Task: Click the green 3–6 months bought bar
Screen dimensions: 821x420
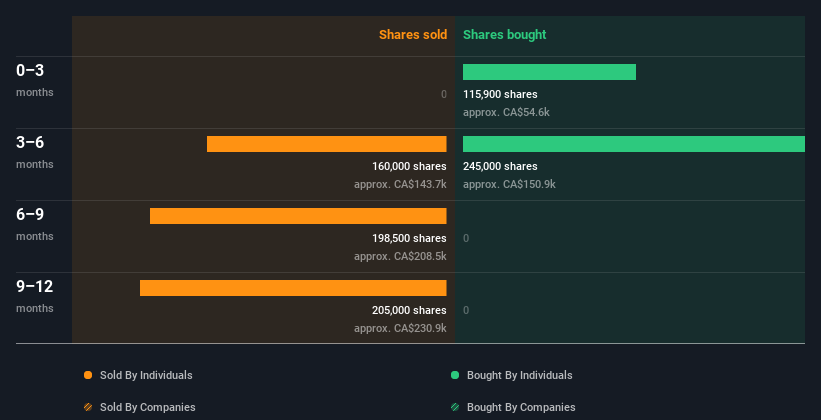Action: coord(633,144)
